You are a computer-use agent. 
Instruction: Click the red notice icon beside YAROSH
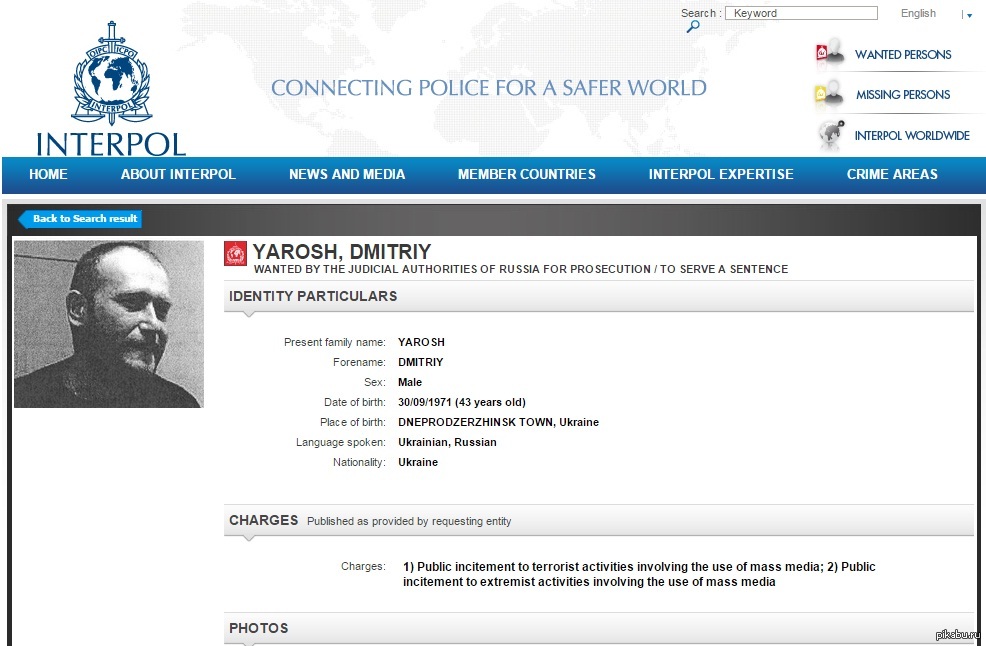pyautogui.click(x=235, y=253)
